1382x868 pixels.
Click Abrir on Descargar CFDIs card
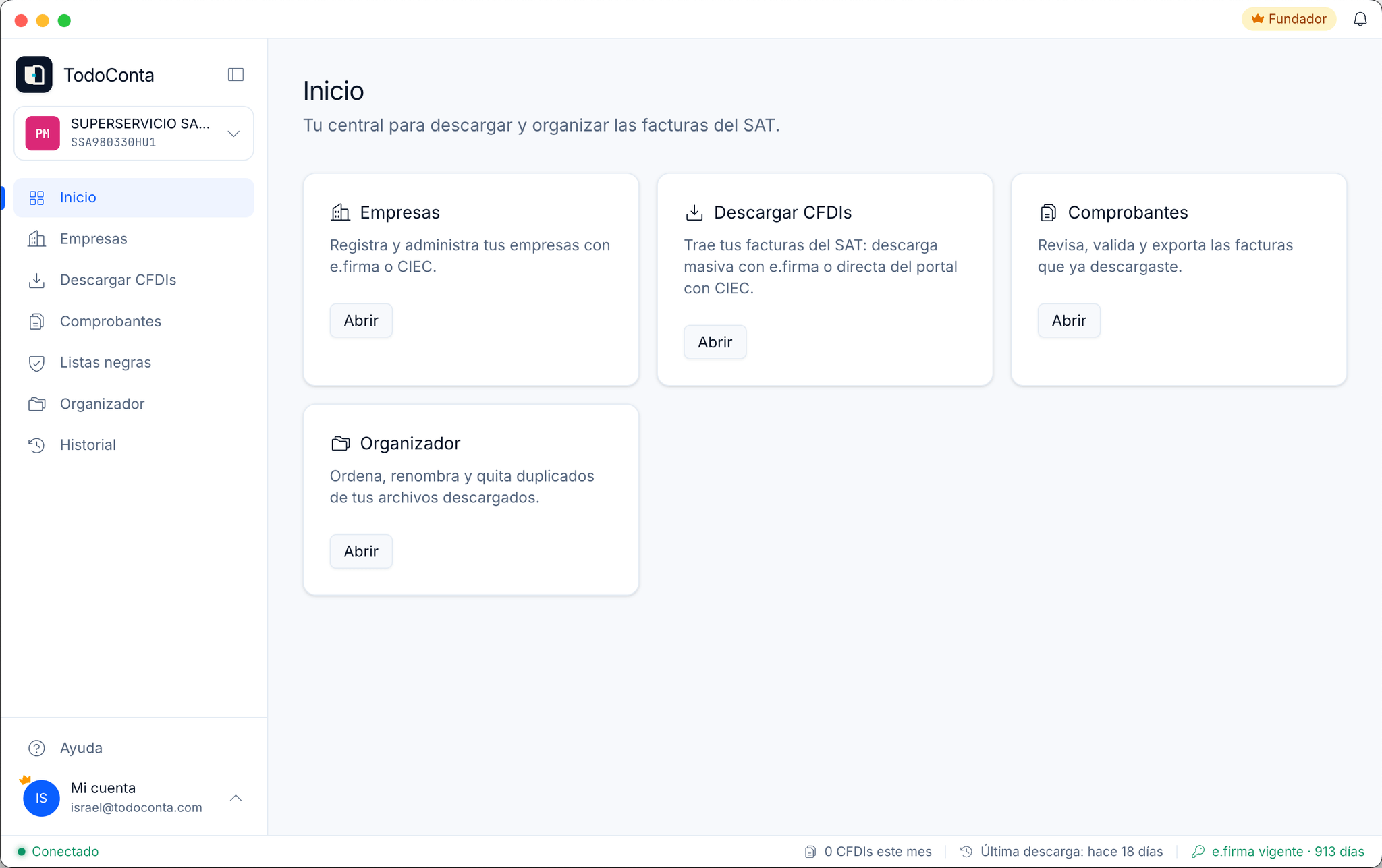click(715, 343)
